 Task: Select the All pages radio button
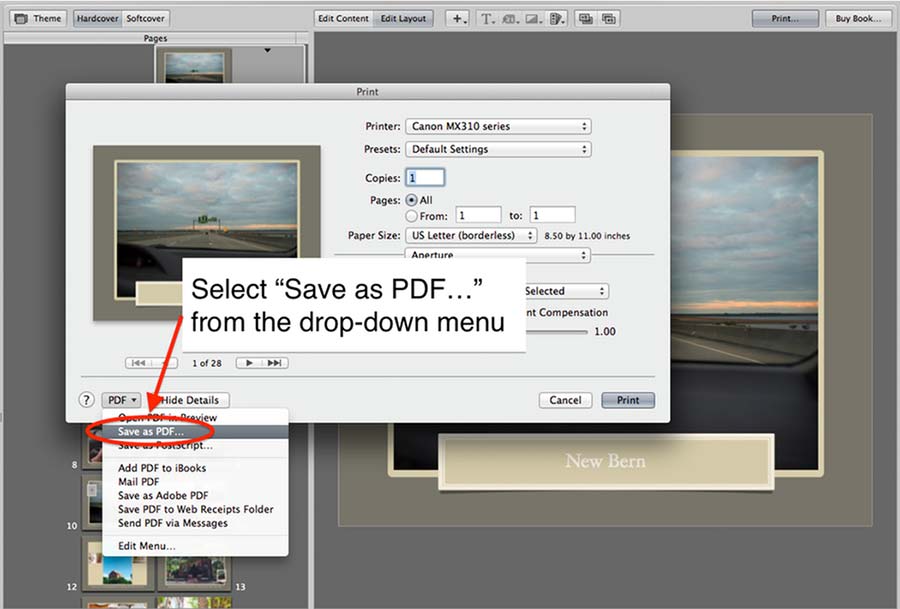411,200
